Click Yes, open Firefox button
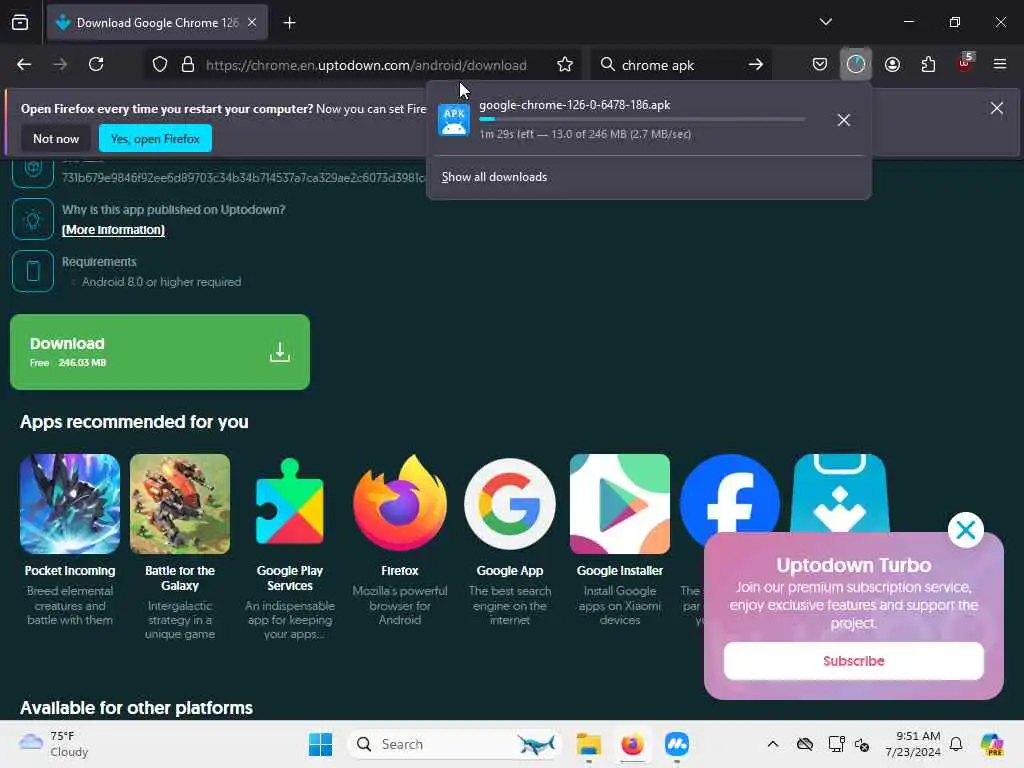This screenshot has height=768, width=1024. (x=155, y=138)
